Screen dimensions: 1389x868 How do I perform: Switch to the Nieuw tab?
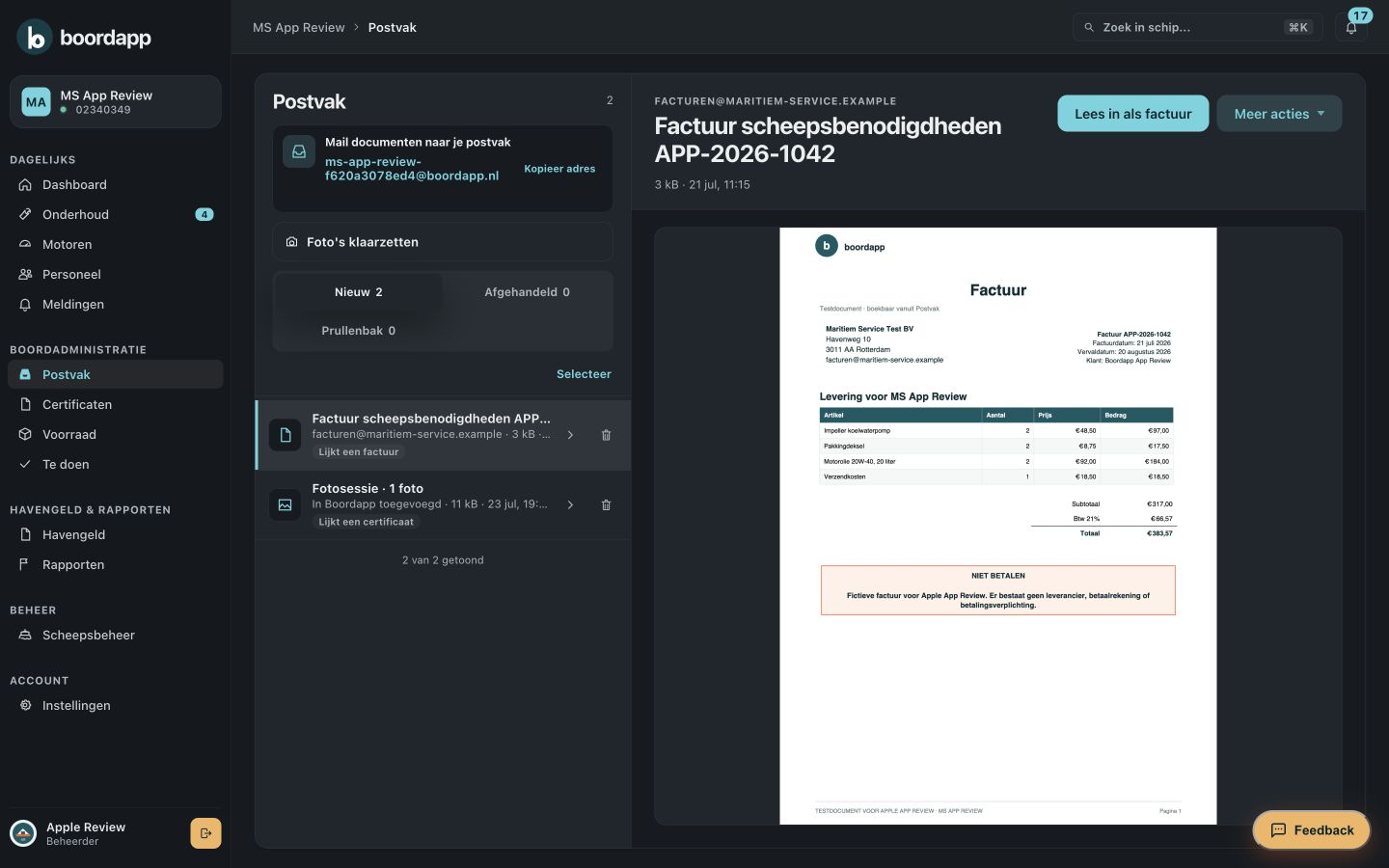pyautogui.click(x=359, y=292)
